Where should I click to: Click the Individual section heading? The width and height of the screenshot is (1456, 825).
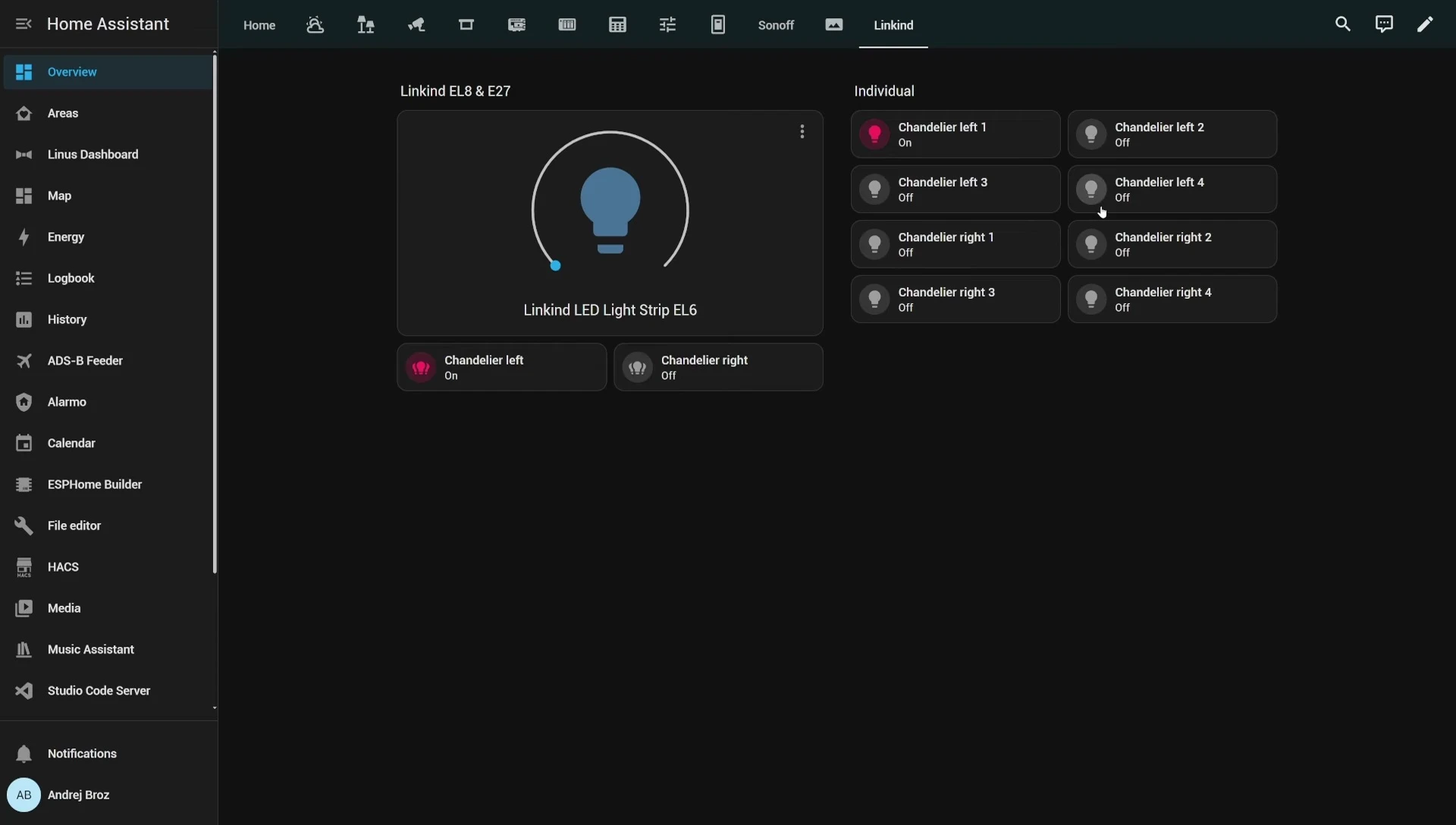(884, 91)
